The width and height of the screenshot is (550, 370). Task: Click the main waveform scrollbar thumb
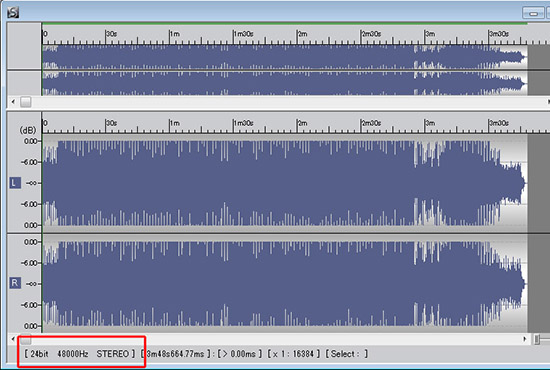tap(26, 339)
